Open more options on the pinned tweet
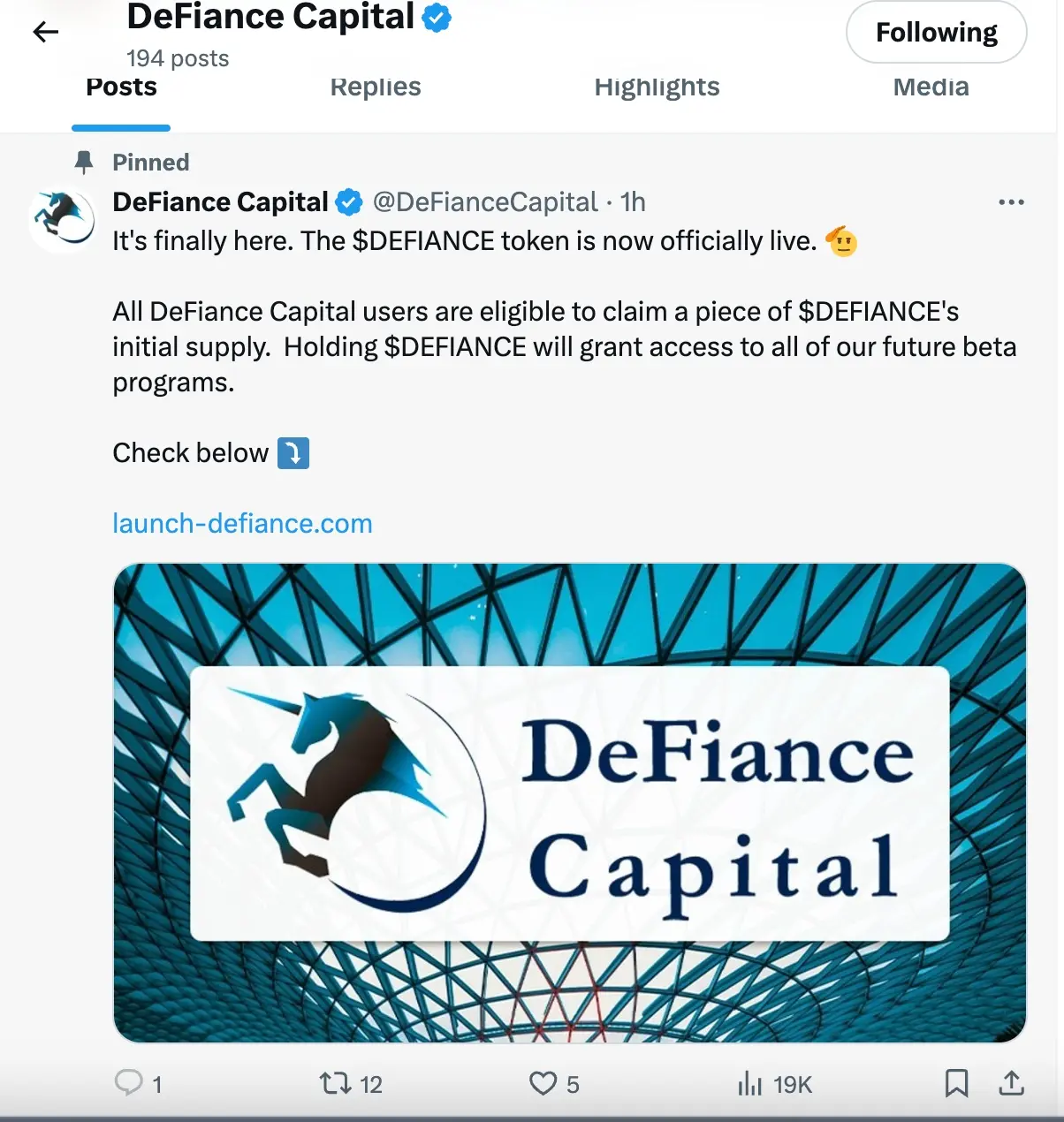 click(x=1010, y=202)
